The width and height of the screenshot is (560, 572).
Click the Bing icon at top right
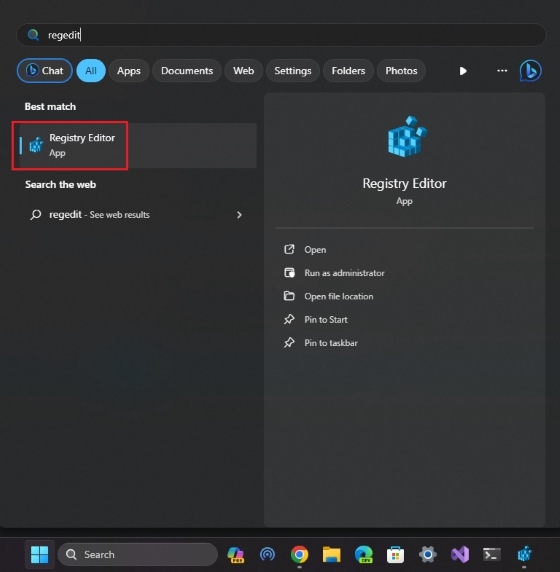[x=530, y=71]
